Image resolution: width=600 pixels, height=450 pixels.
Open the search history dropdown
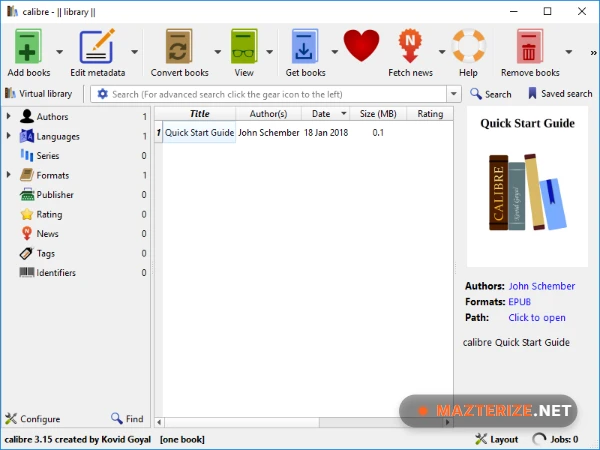tap(454, 94)
